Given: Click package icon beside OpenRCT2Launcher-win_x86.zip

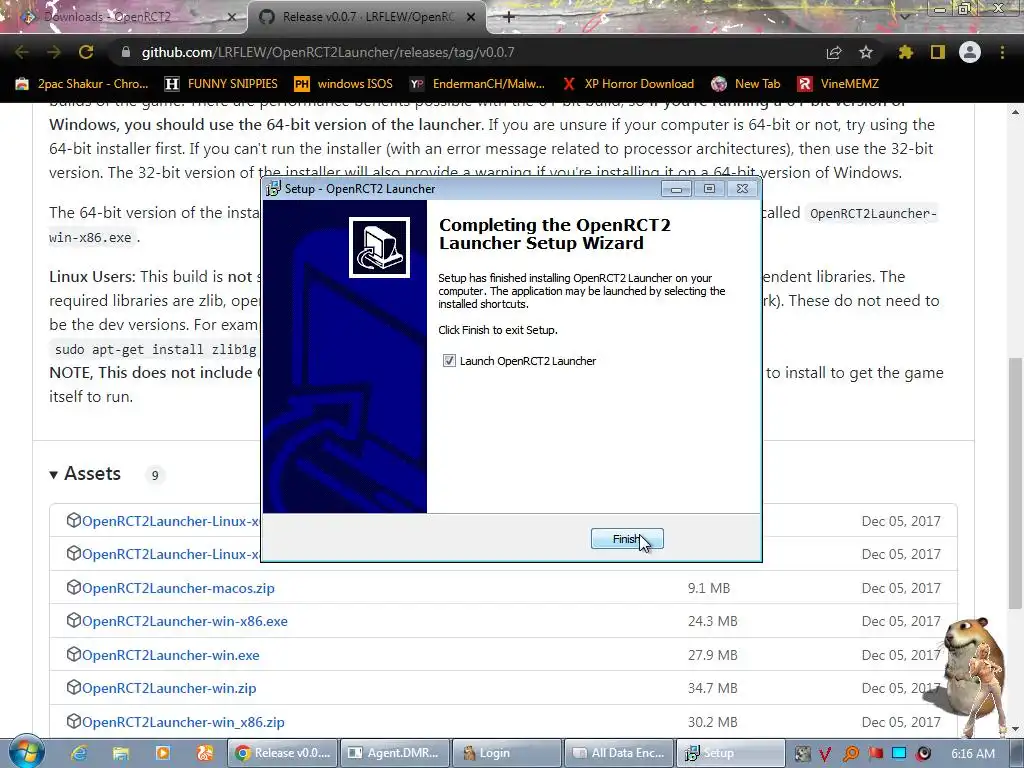Looking at the screenshot, I should [73, 722].
